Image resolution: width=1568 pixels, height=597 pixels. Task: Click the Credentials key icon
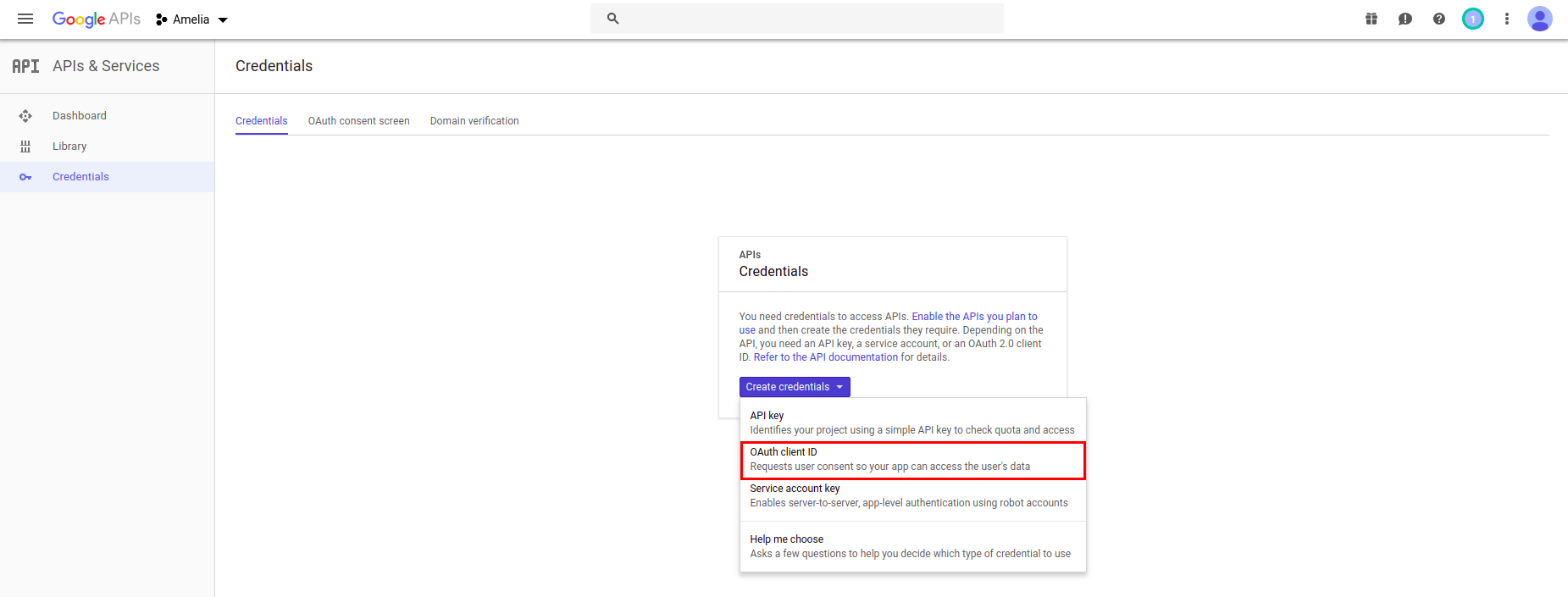pyautogui.click(x=25, y=177)
